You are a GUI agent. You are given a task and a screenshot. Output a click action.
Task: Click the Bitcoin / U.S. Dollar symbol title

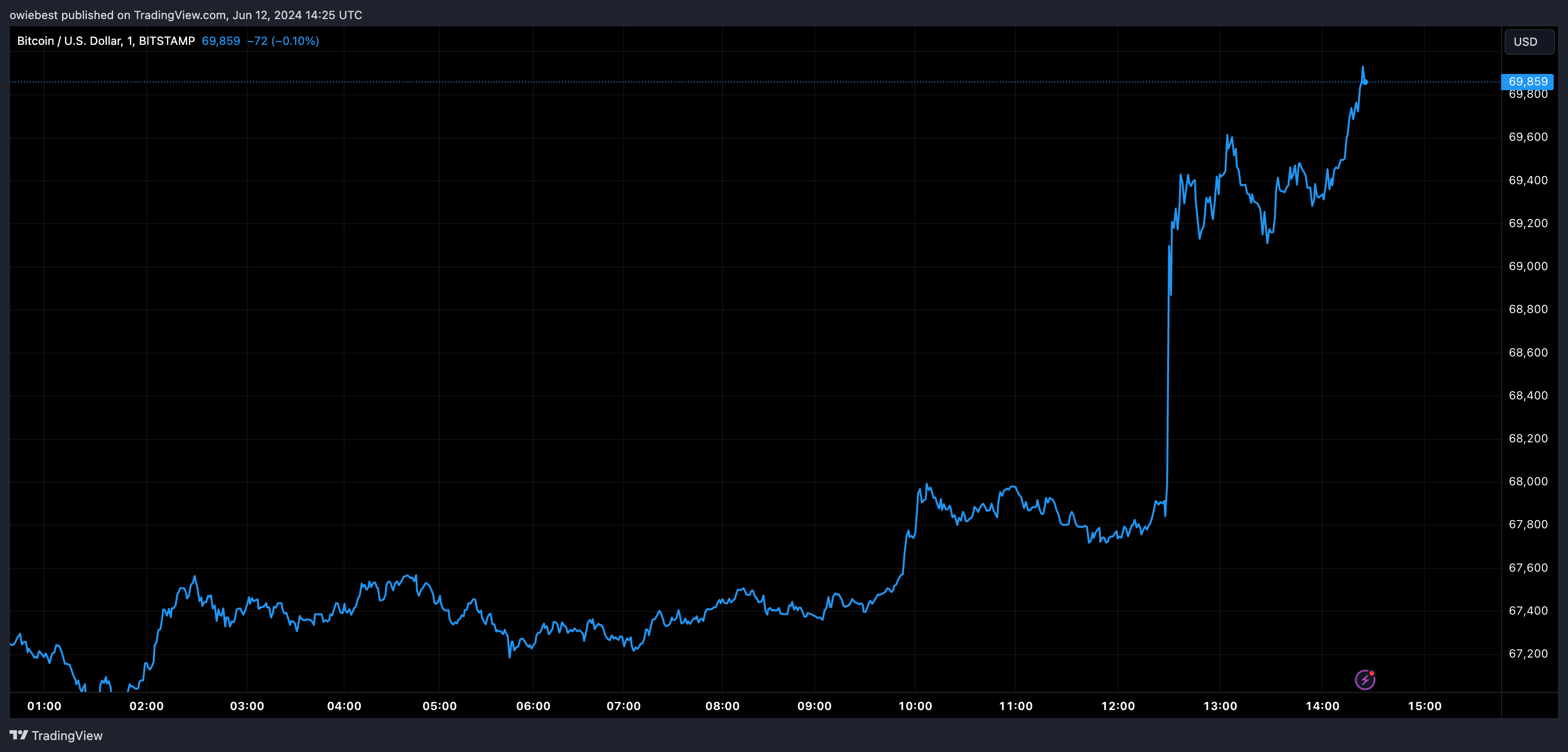pos(106,41)
